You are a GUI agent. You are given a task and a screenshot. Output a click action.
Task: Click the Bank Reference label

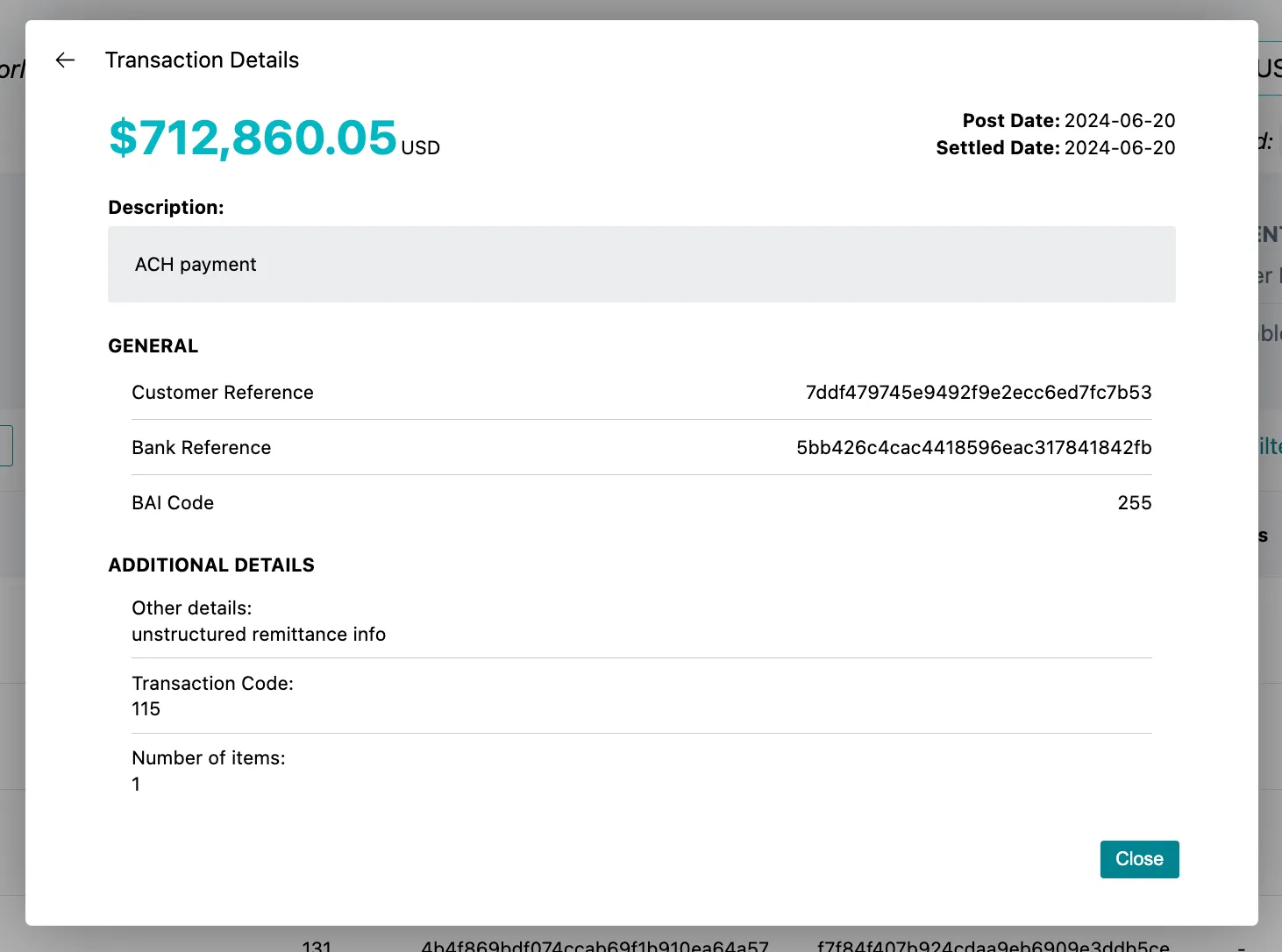click(201, 448)
